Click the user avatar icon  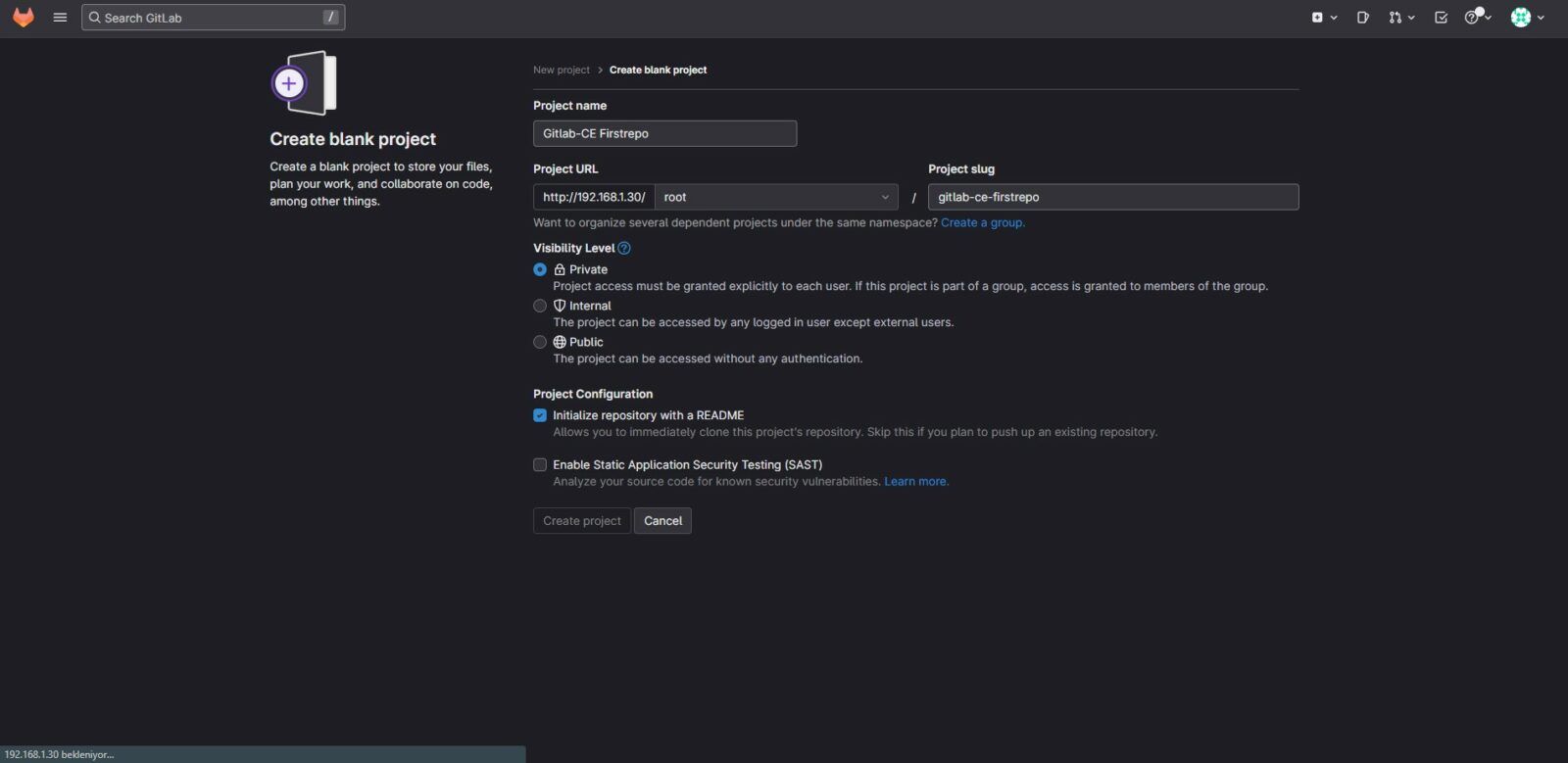point(1521,18)
